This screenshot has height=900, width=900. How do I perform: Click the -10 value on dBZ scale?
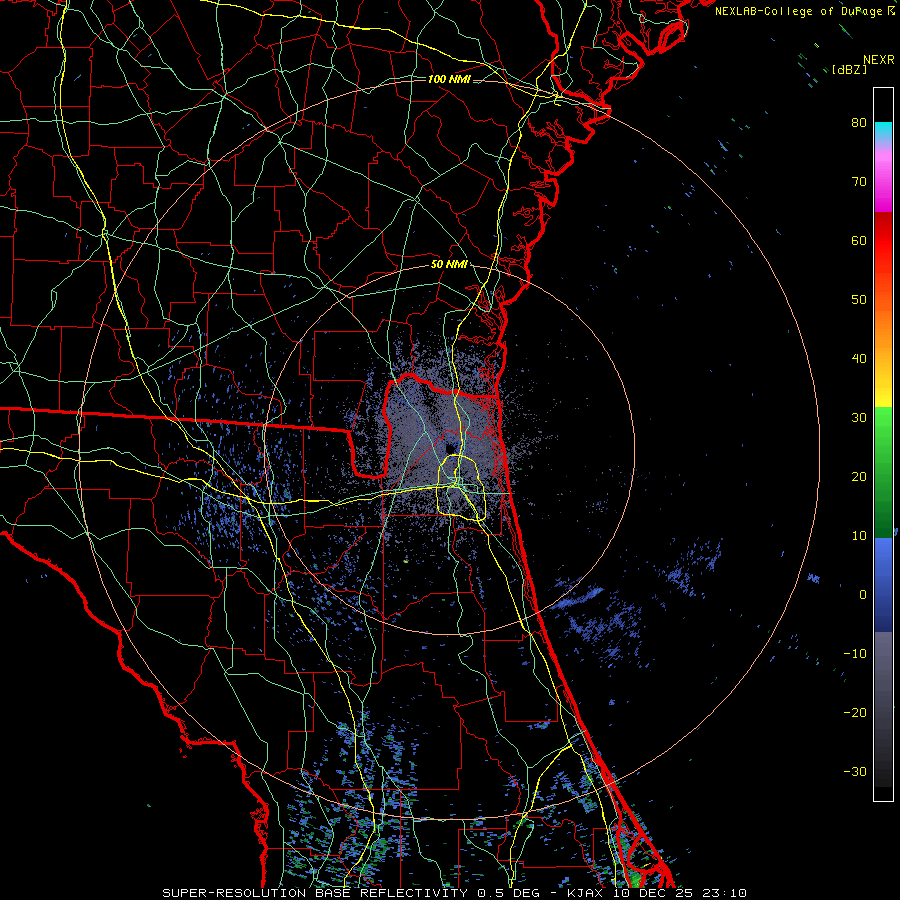click(x=855, y=653)
